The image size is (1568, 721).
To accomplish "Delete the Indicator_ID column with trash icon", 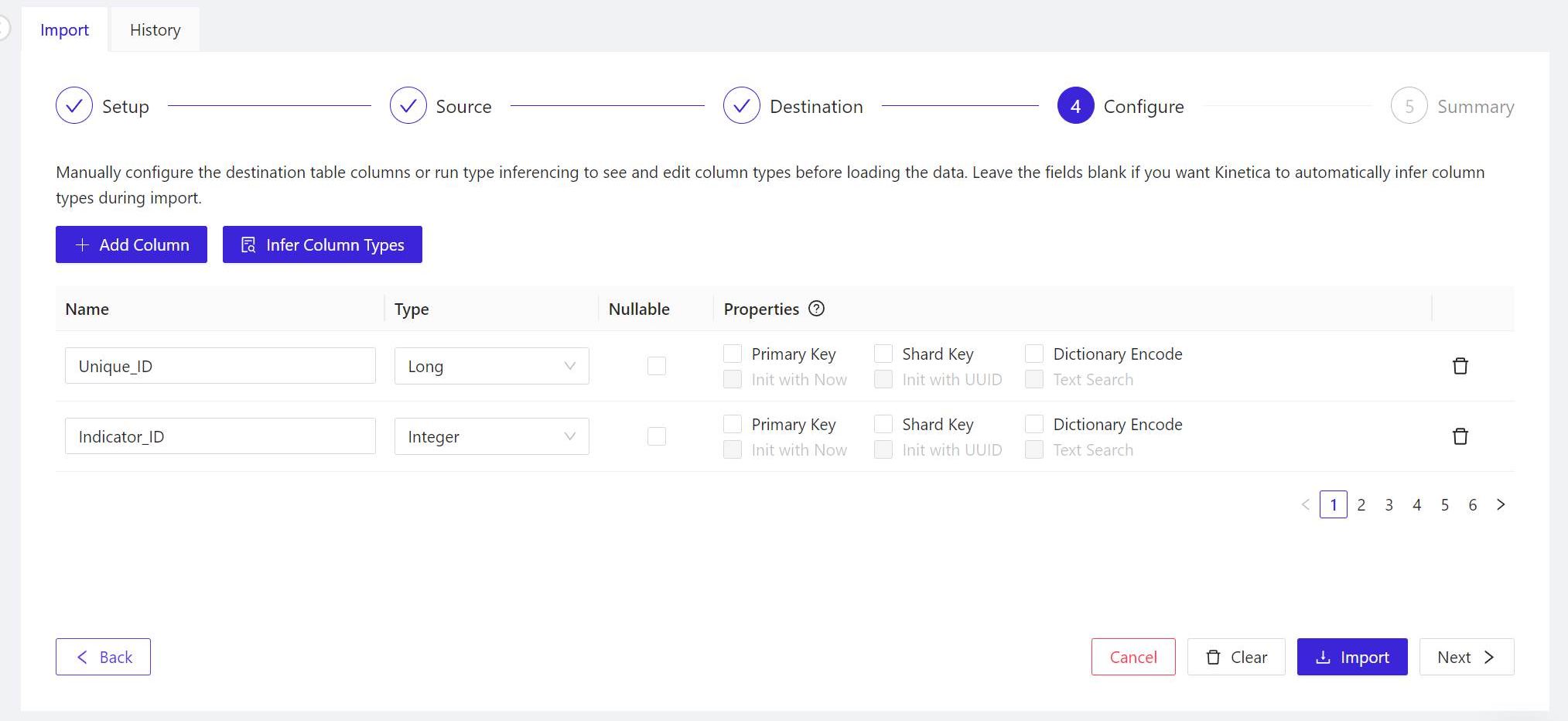I will (1460, 436).
